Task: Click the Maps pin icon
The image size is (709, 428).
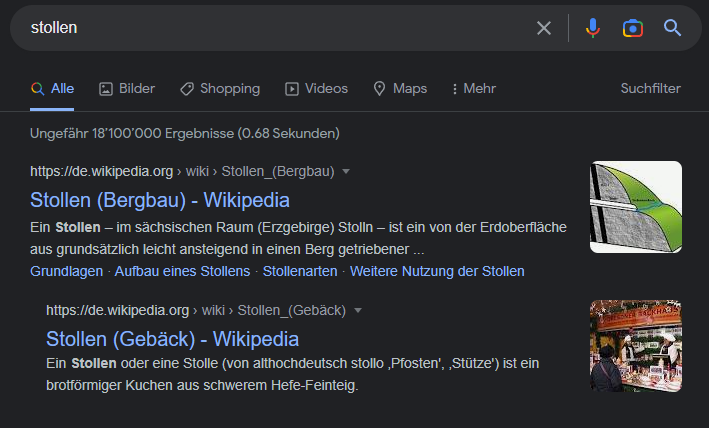Action: [379, 89]
